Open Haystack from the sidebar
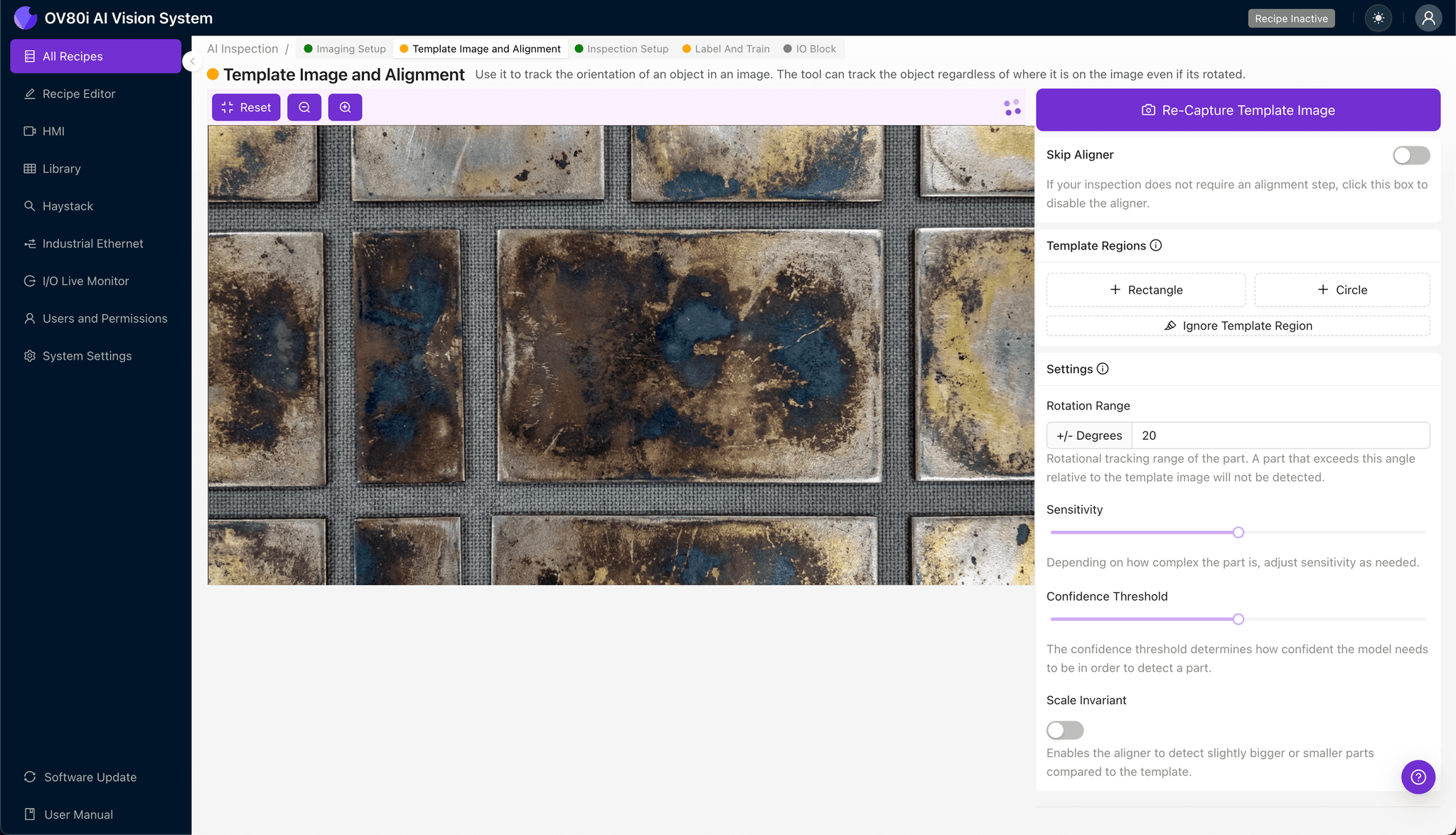 click(x=68, y=206)
